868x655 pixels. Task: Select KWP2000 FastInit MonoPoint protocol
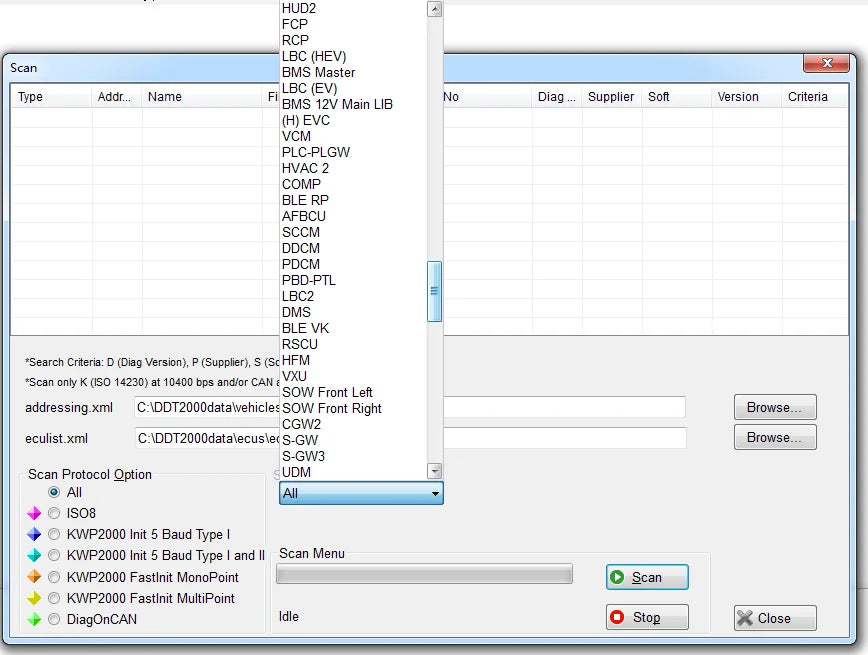pyautogui.click(x=54, y=577)
